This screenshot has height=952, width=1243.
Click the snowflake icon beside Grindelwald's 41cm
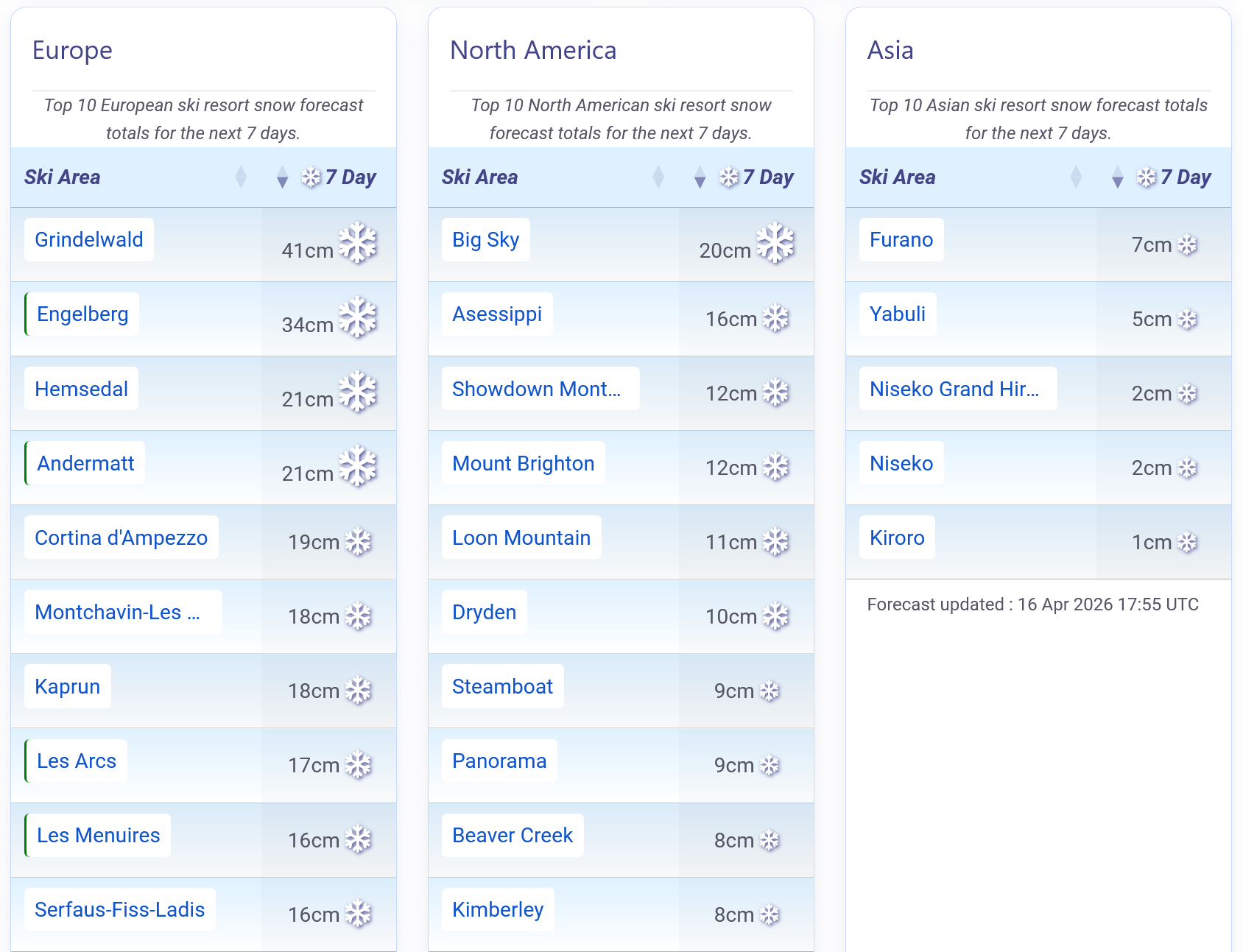coord(358,243)
